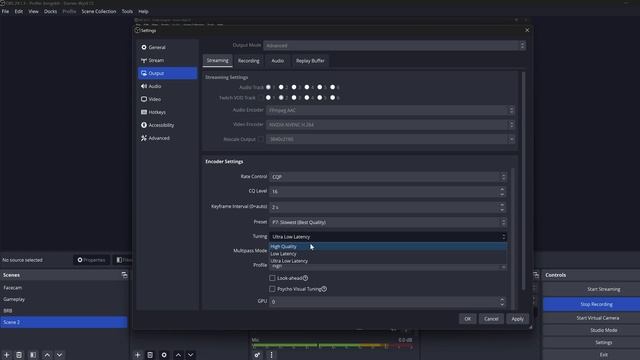The height and width of the screenshot is (360, 640).
Task: Click Cancel in Settings dialog
Action: (x=491, y=319)
